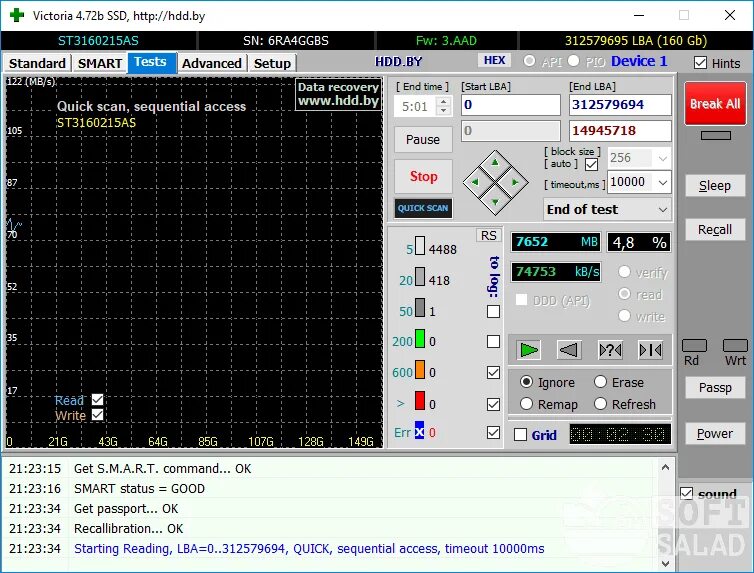Click the End LBA field showing 312579694

point(620,105)
